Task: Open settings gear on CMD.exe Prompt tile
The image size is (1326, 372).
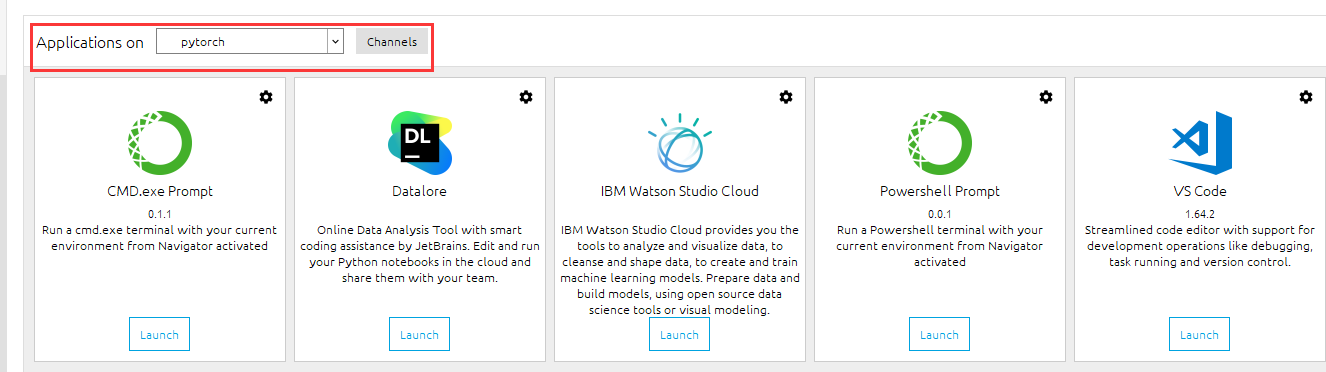Action: 266,97
